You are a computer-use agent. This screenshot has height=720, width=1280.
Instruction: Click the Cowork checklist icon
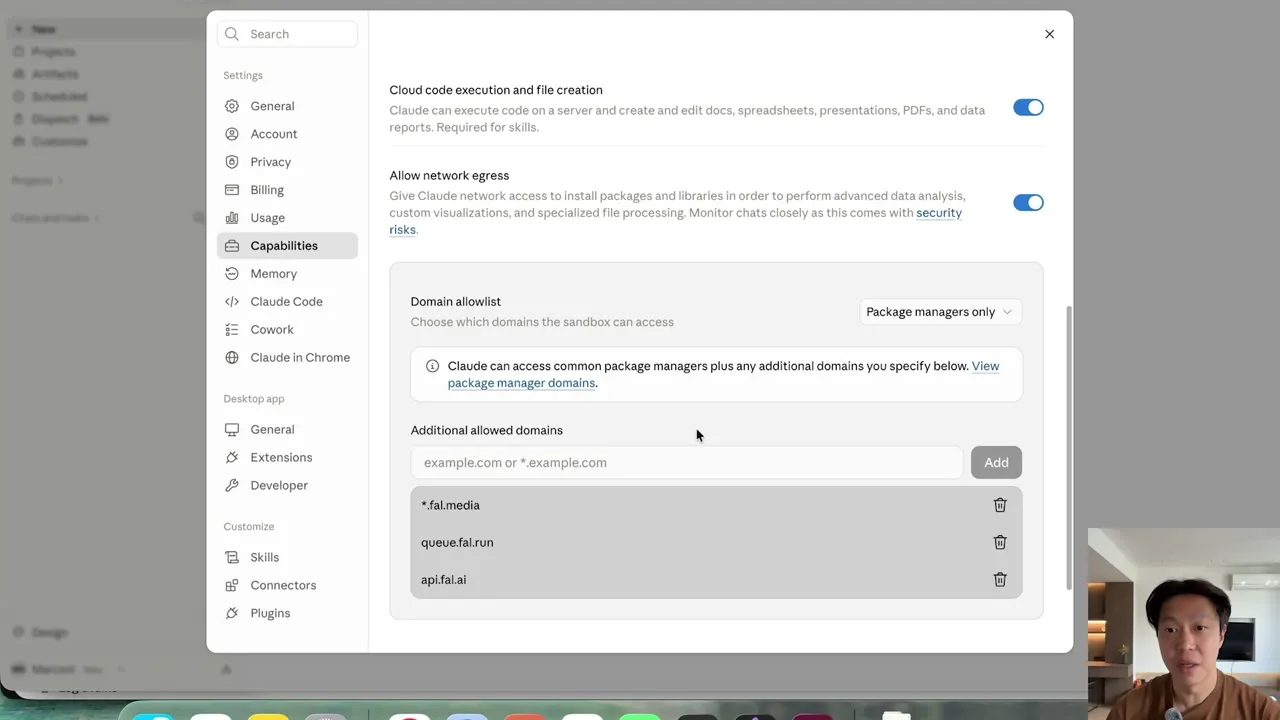click(x=232, y=330)
